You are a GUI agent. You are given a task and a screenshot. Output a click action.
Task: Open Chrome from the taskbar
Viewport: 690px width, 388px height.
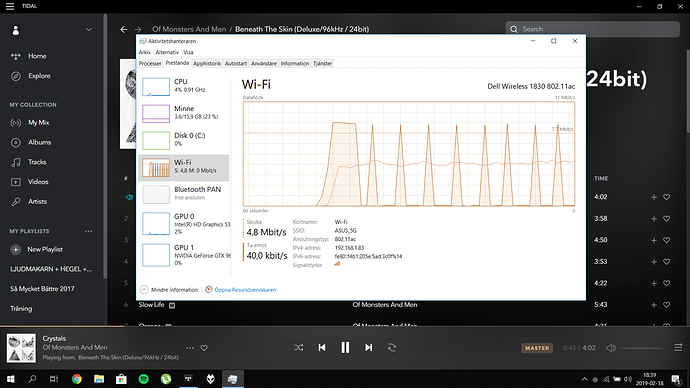point(77,379)
